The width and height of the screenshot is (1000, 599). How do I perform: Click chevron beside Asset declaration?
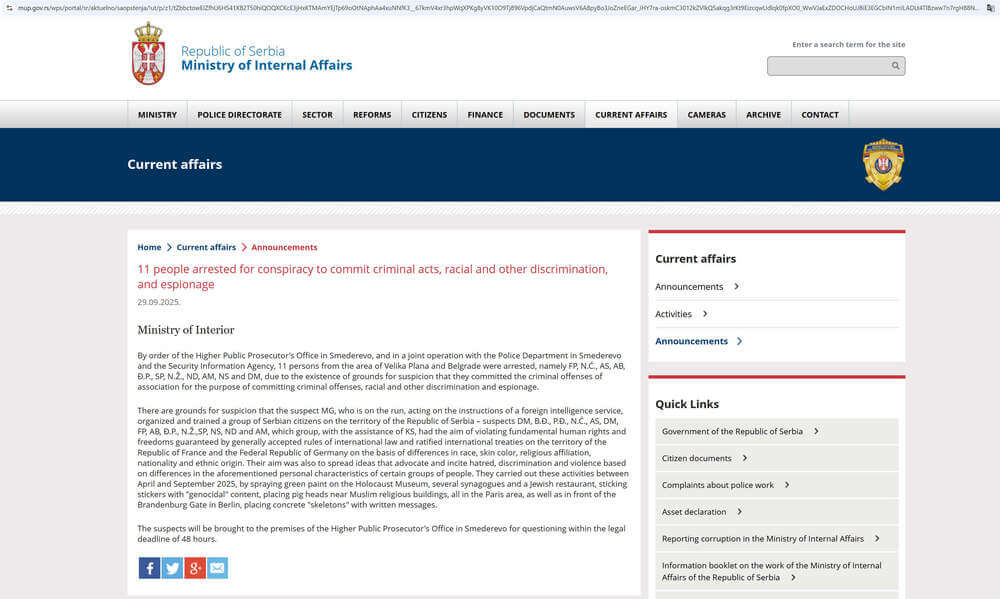pyautogui.click(x=739, y=512)
